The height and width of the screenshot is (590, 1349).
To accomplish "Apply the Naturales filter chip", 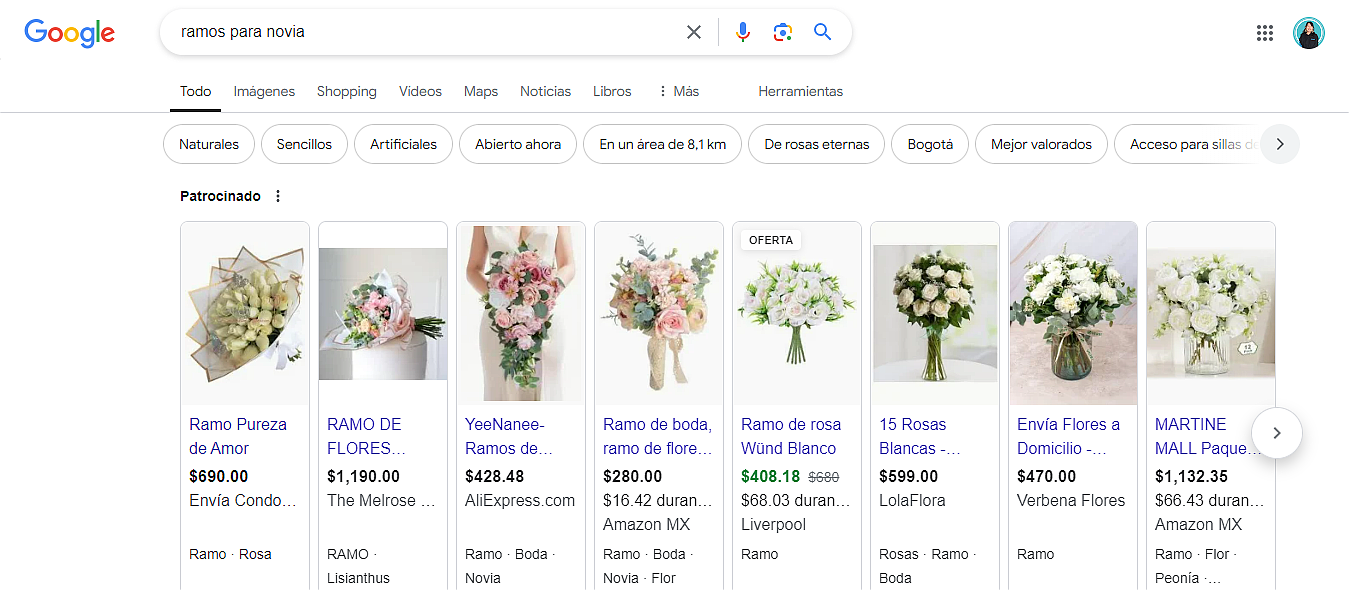I will pos(209,144).
